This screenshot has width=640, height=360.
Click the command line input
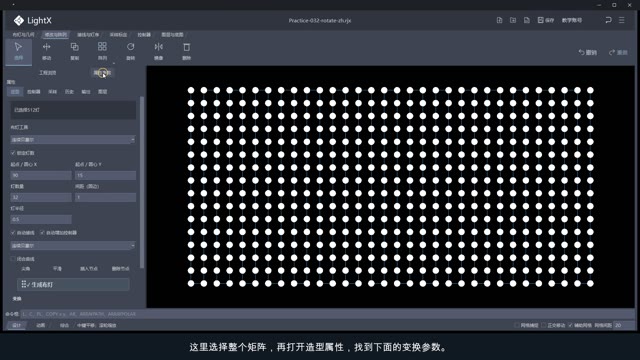327,314
